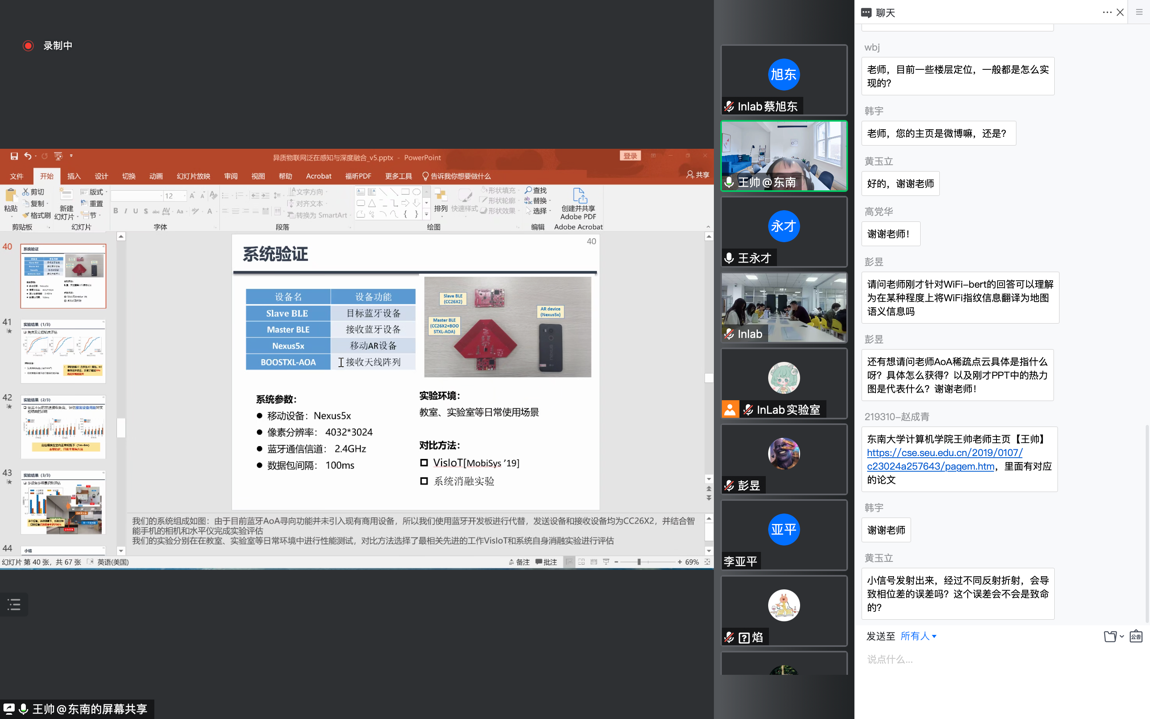Click the Paste icon in the clipboard group

point(11,200)
